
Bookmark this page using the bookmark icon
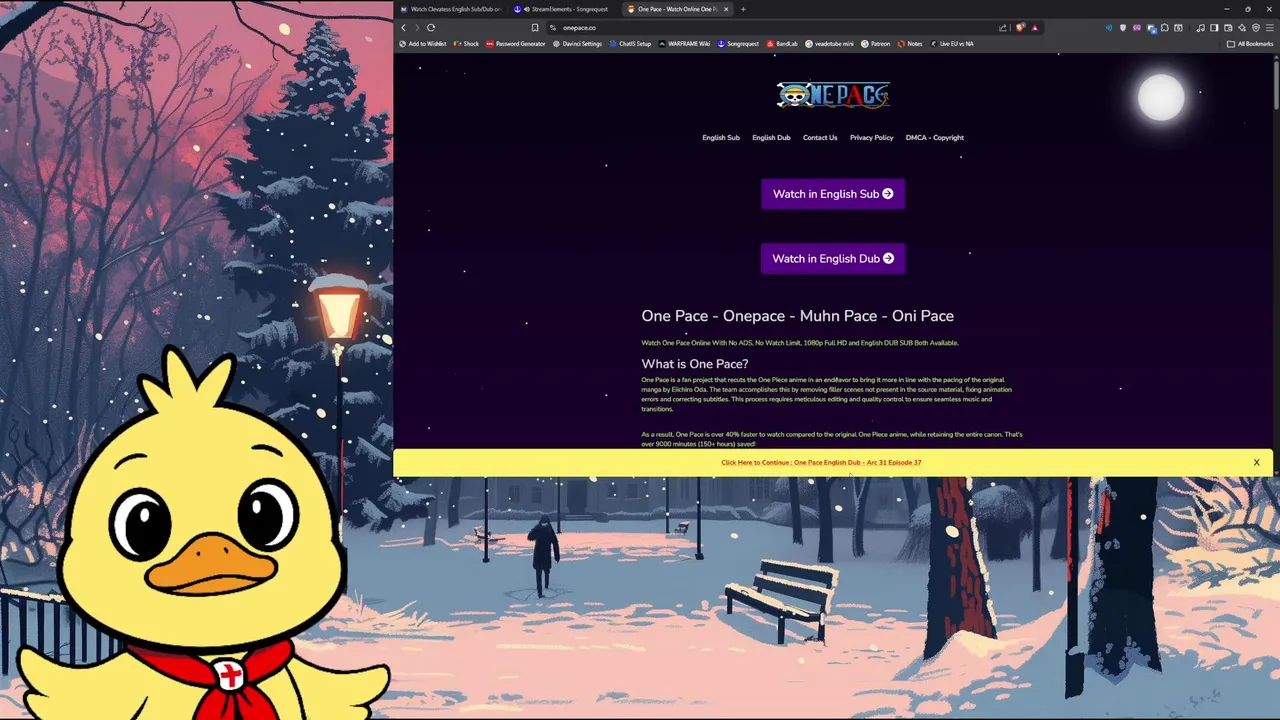pos(535,28)
